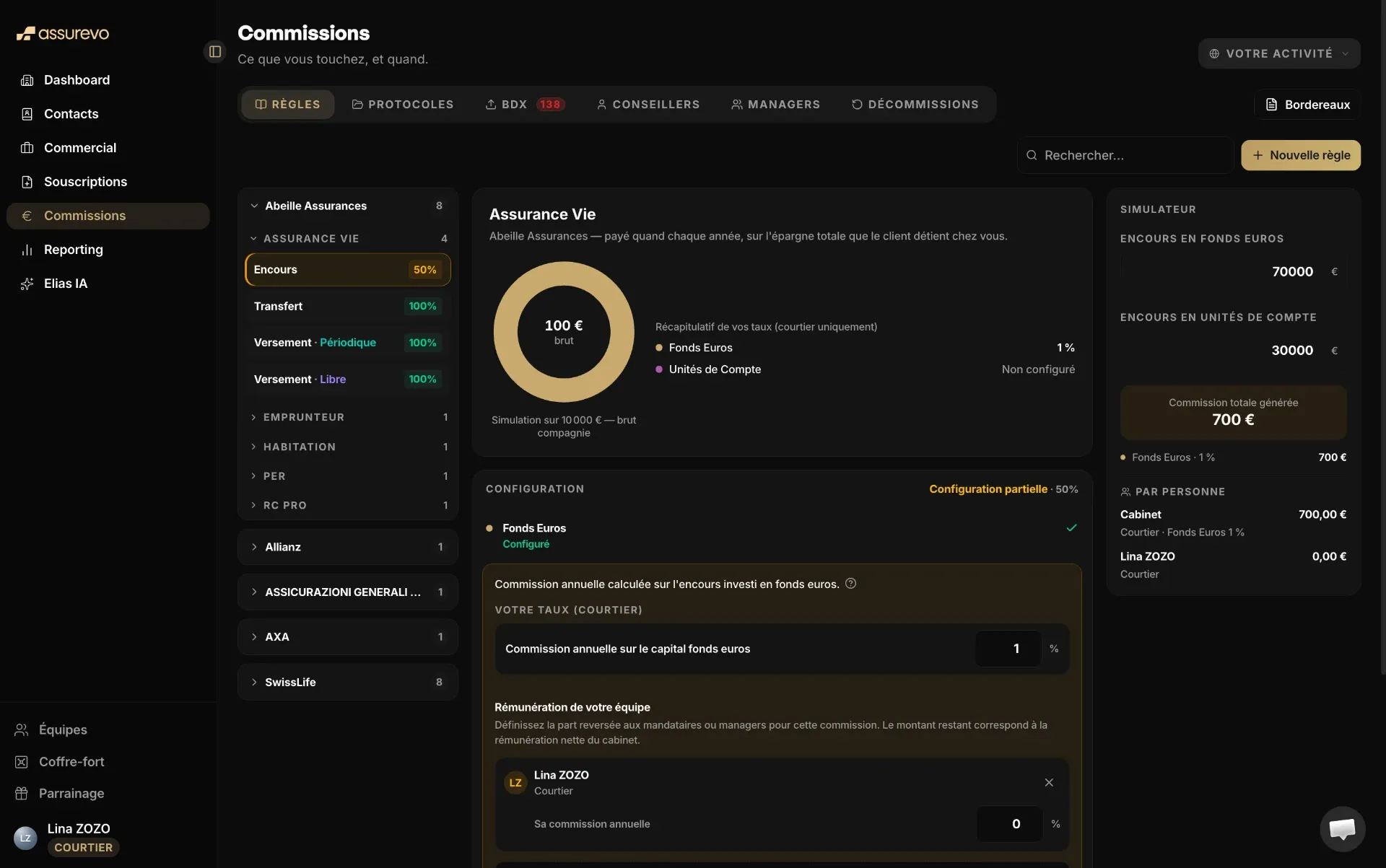Click the 138 badge on BDX
Viewport: 1386px width, 868px height.
tap(550, 105)
